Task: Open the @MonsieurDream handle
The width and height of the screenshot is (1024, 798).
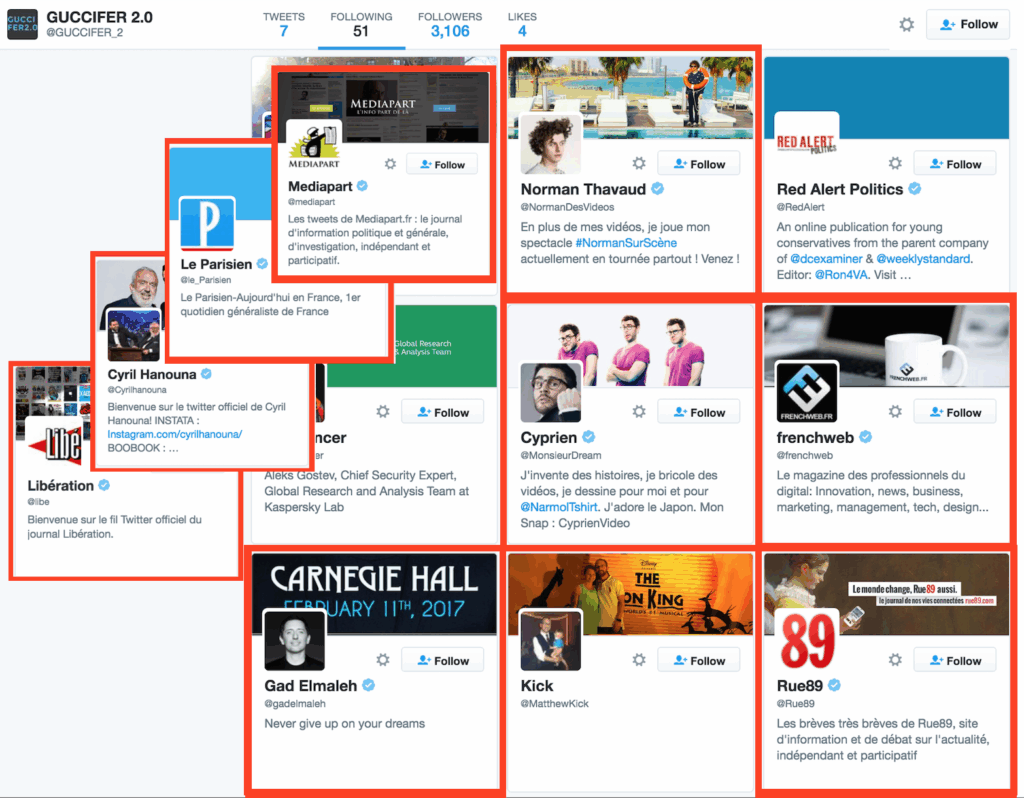Action: point(561,455)
